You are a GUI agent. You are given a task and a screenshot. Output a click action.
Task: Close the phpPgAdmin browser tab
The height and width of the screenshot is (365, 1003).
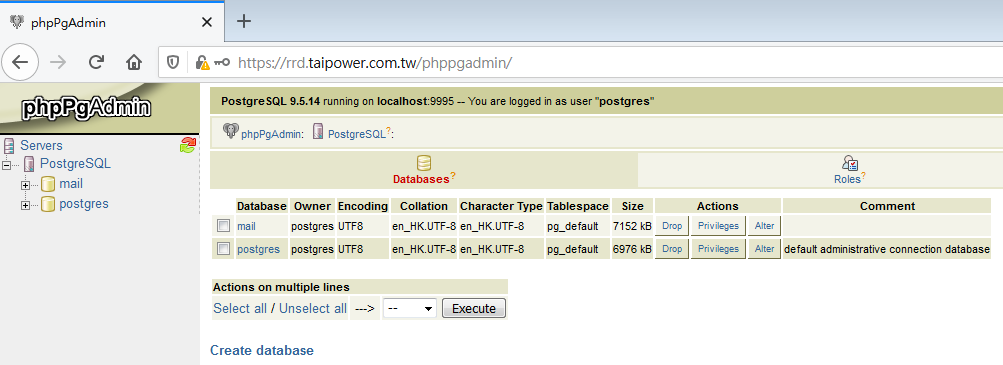207,22
